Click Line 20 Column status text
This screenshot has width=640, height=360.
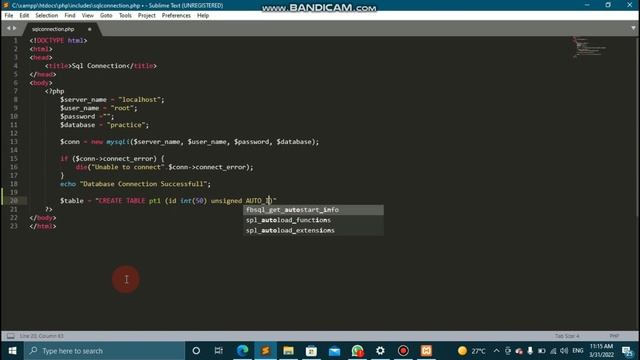coord(42,336)
